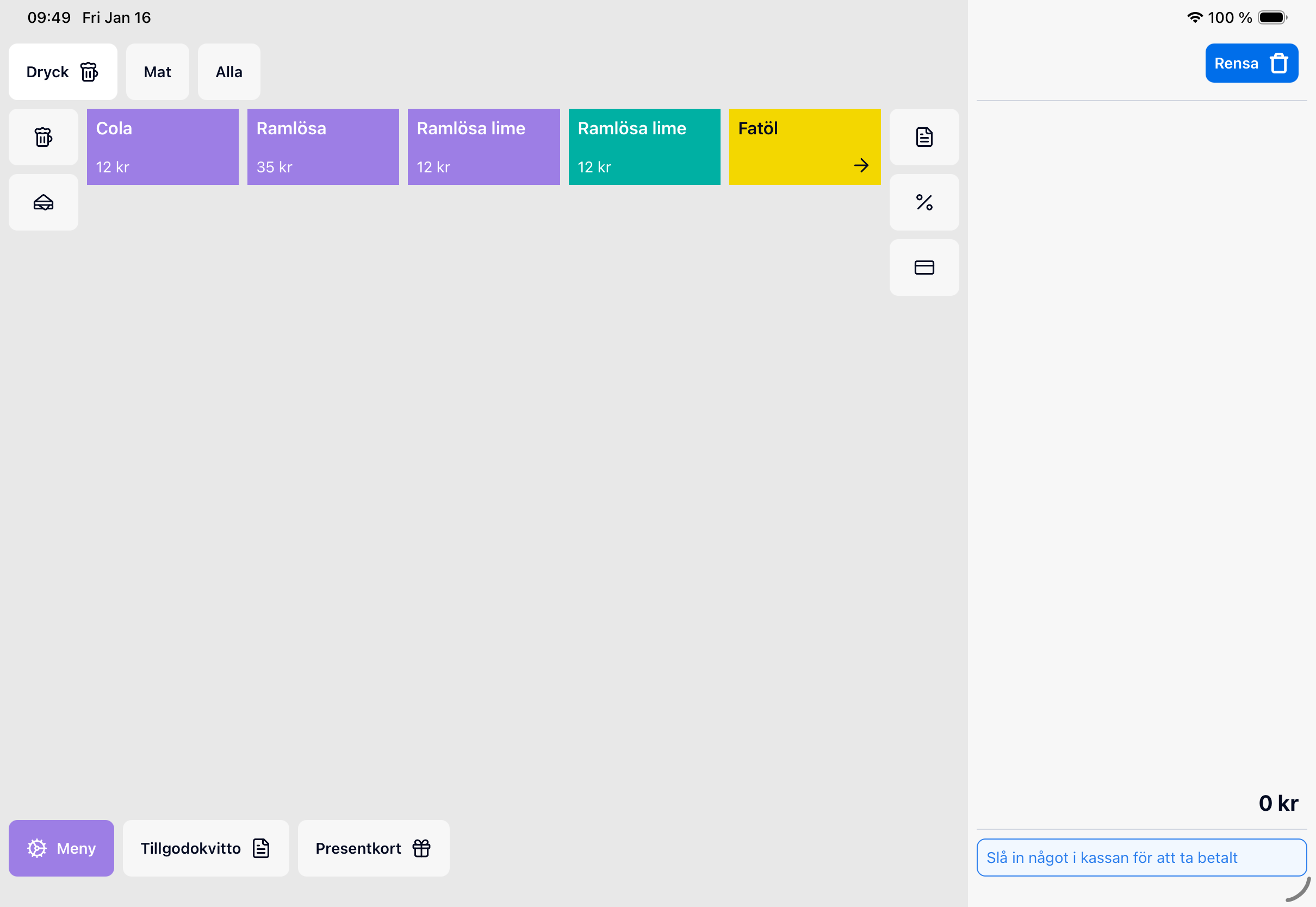Add Ramlösa for 35 kr
This screenshot has height=907, width=1316.
point(323,147)
